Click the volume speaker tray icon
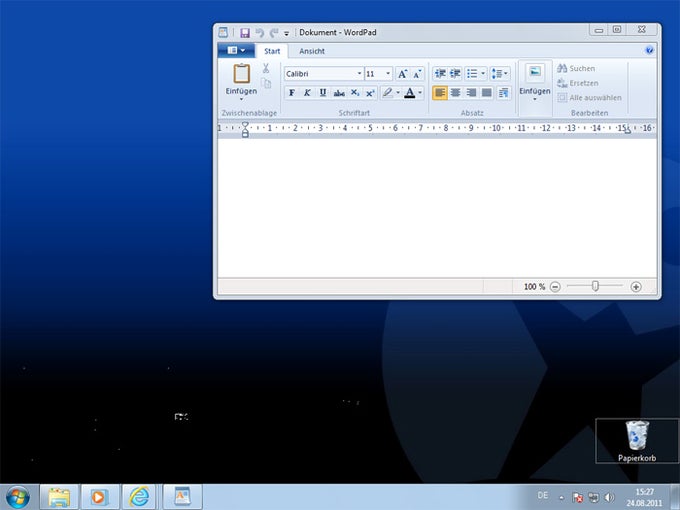The width and height of the screenshot is (680, 510). click(609, 497)
